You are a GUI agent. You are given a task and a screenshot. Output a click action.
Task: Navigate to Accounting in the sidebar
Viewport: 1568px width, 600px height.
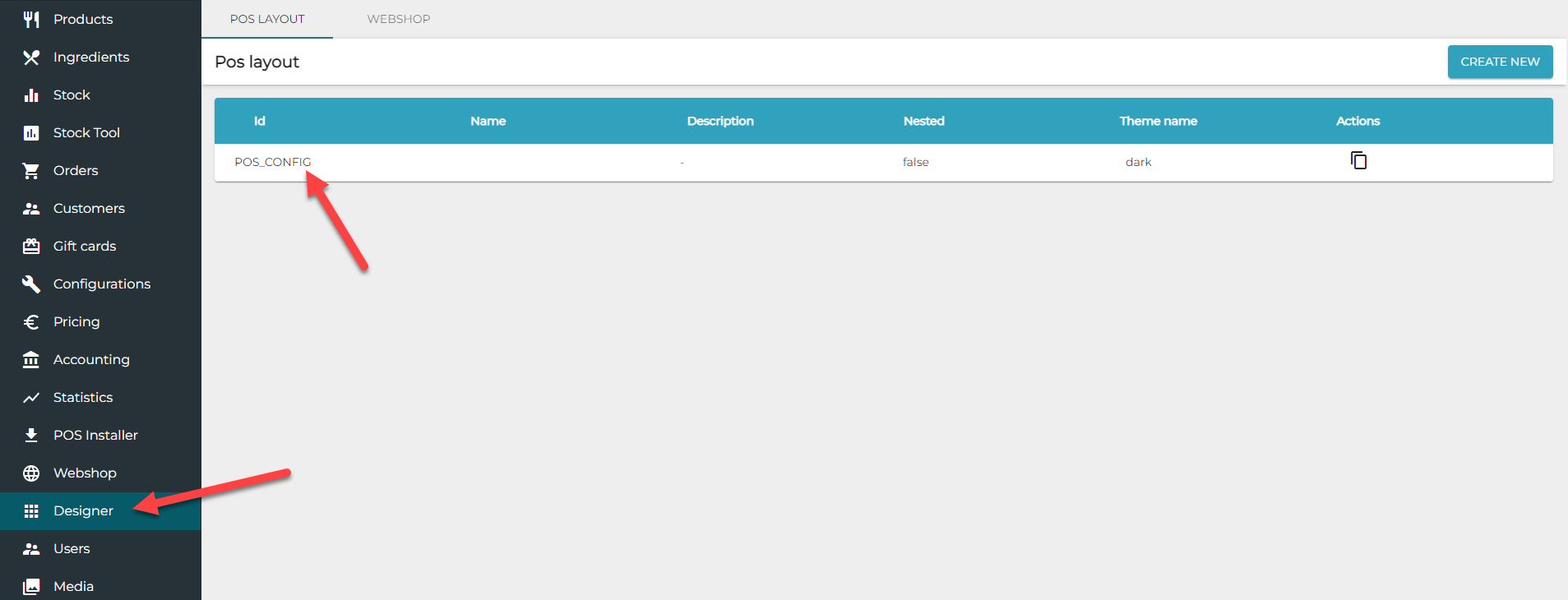(x=91, y=359)
